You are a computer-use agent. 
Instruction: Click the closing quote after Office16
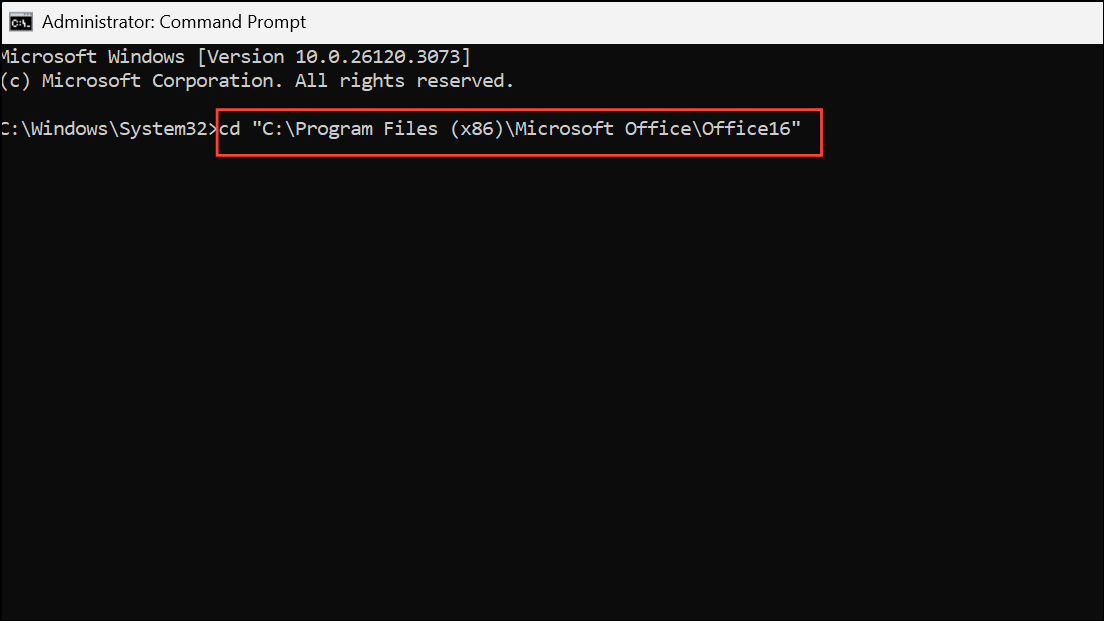click(797, 127)
